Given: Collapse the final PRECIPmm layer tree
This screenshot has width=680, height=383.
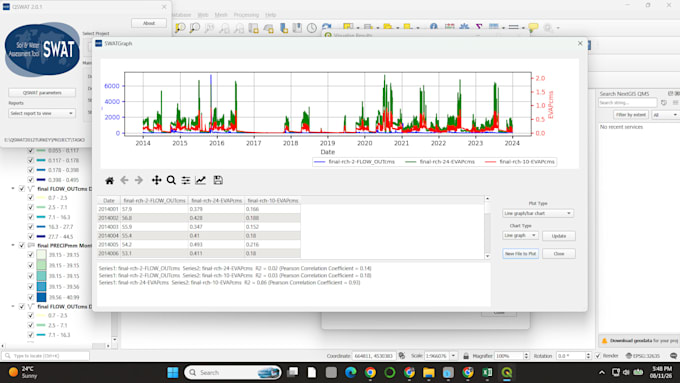Looking at the screenshot, I should coord(13,246).
